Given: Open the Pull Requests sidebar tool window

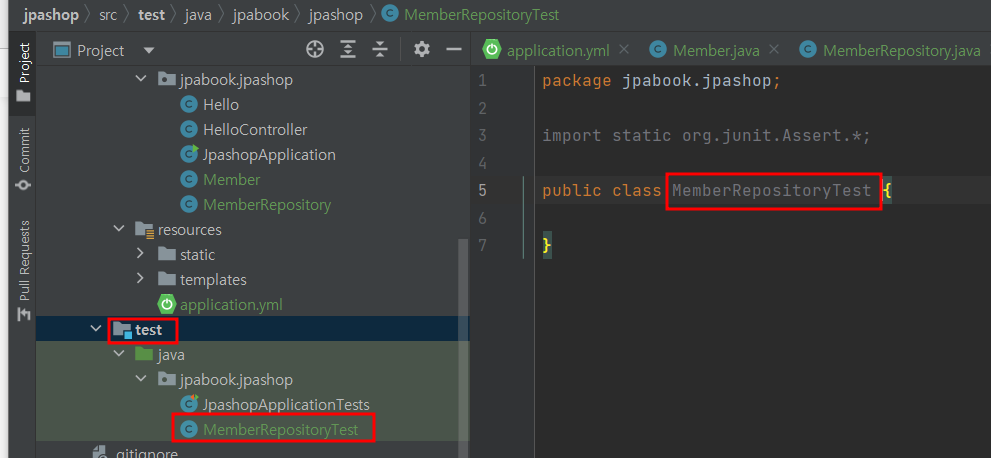Looking at the screenshot, I should [x=24, y=270].
